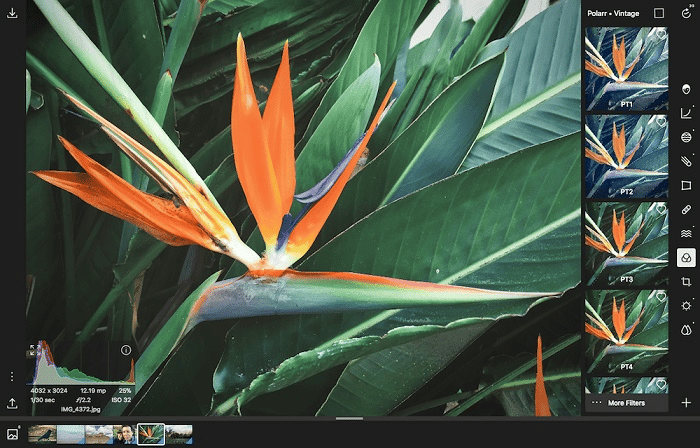Open the curves adjustment tool icon

pyautogui.click(x=686, y=113)
